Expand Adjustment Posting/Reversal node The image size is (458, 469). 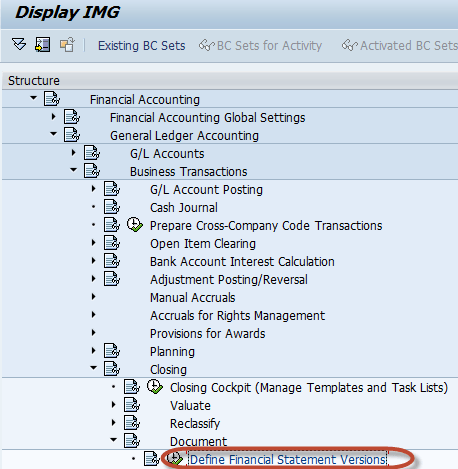click(94, 279)
